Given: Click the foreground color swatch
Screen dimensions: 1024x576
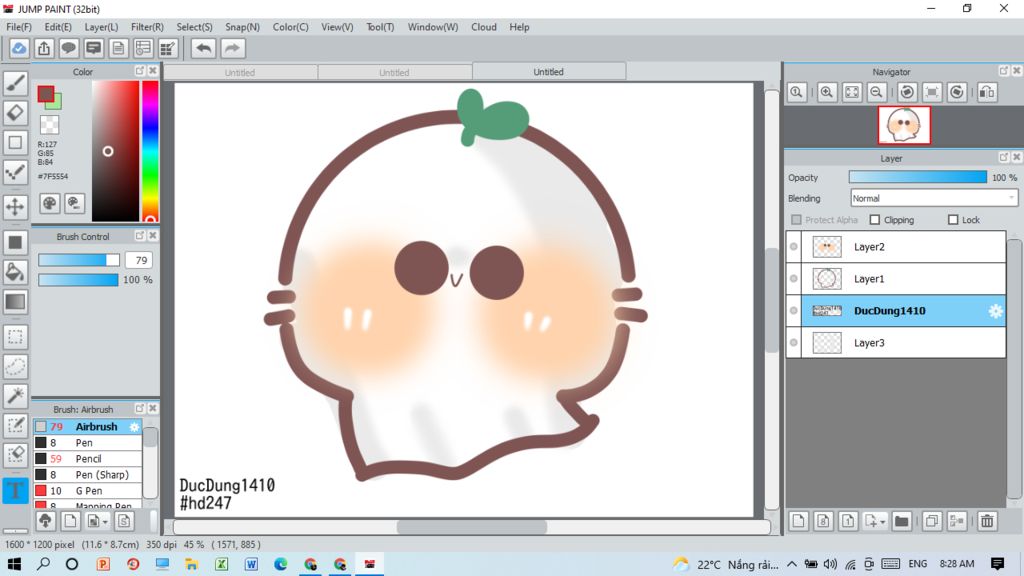Looking at the screenshot, I should (45, 94).
